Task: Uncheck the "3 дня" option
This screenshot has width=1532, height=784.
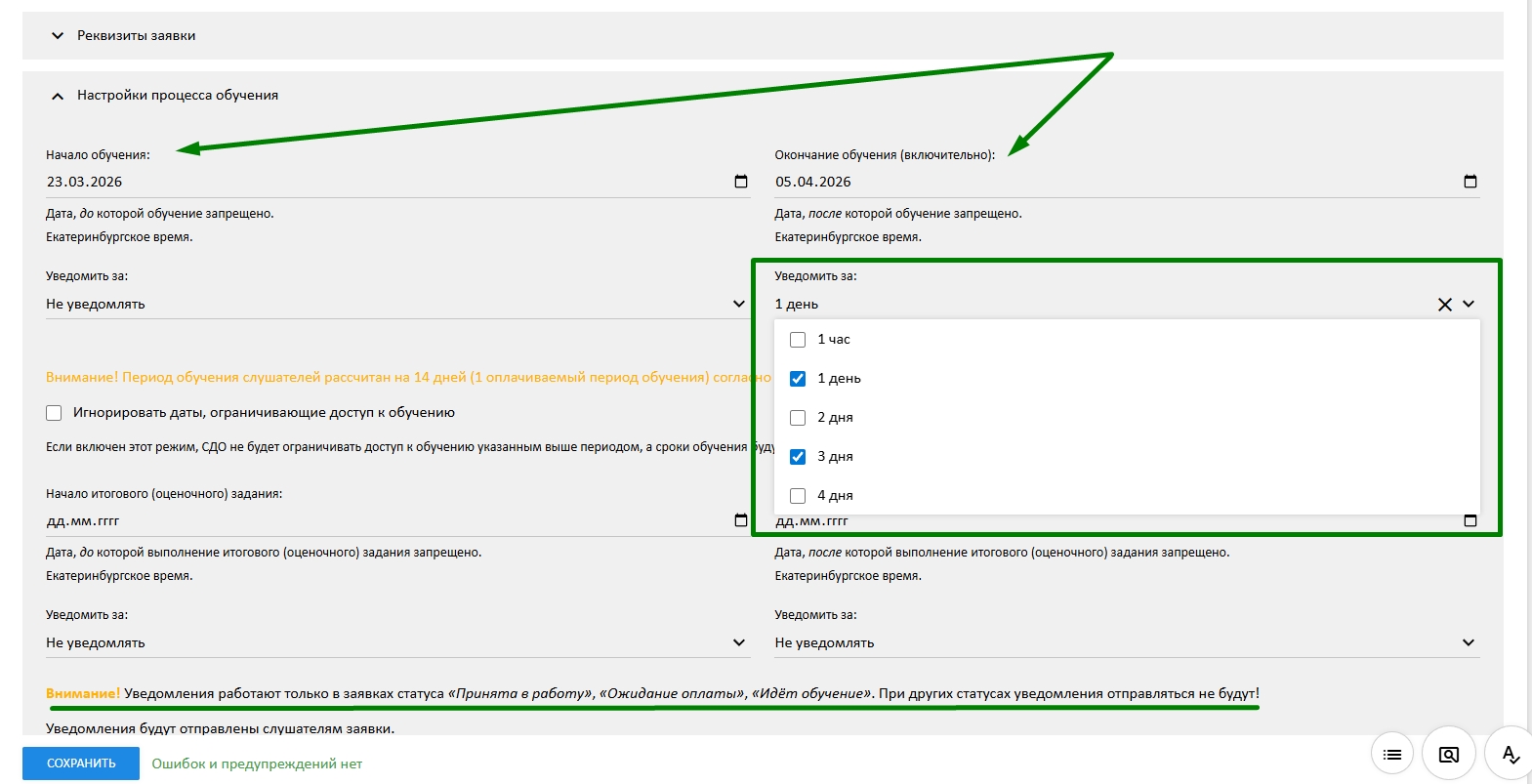Action: 798,457
